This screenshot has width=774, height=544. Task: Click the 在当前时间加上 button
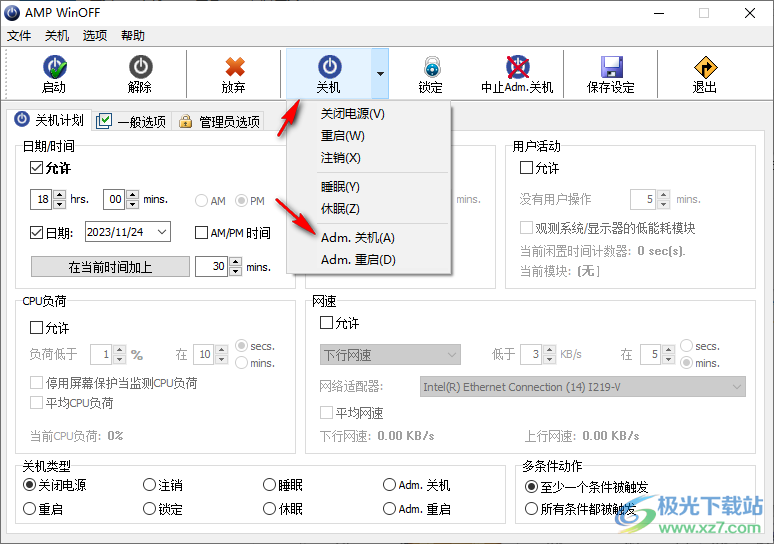coord(110,267)
